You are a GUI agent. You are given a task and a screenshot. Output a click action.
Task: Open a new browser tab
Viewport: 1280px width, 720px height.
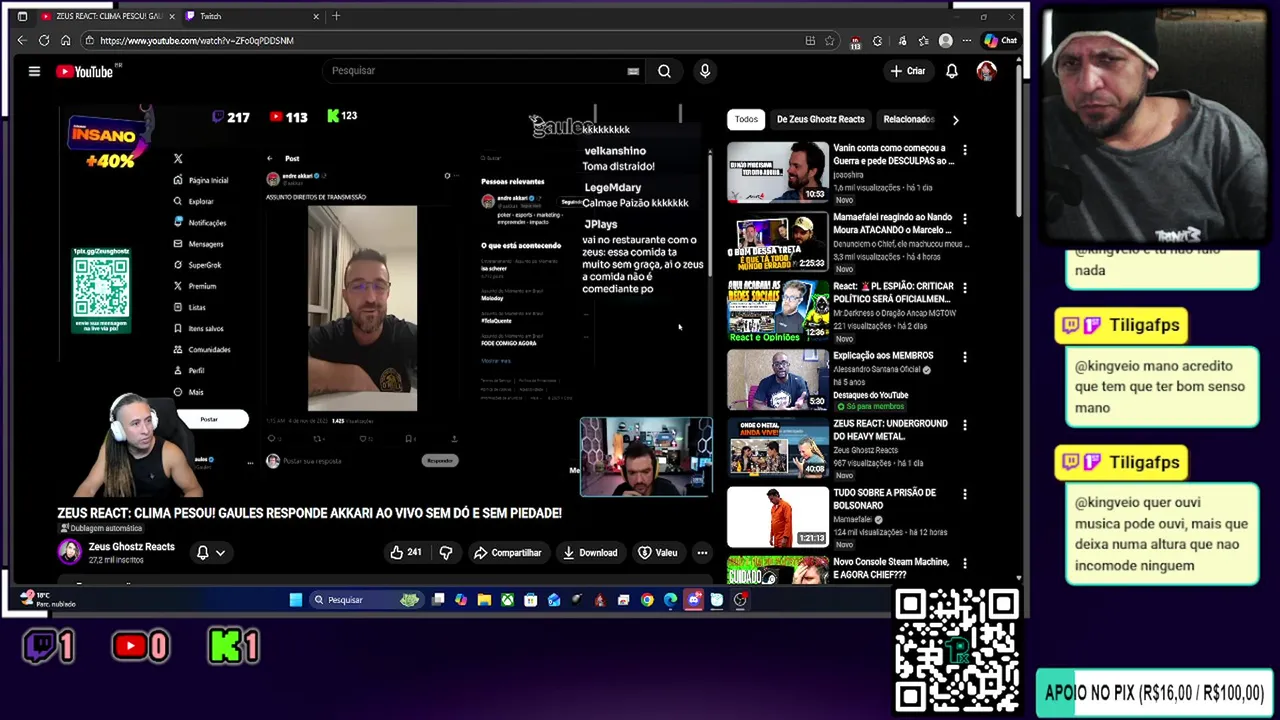336,16
